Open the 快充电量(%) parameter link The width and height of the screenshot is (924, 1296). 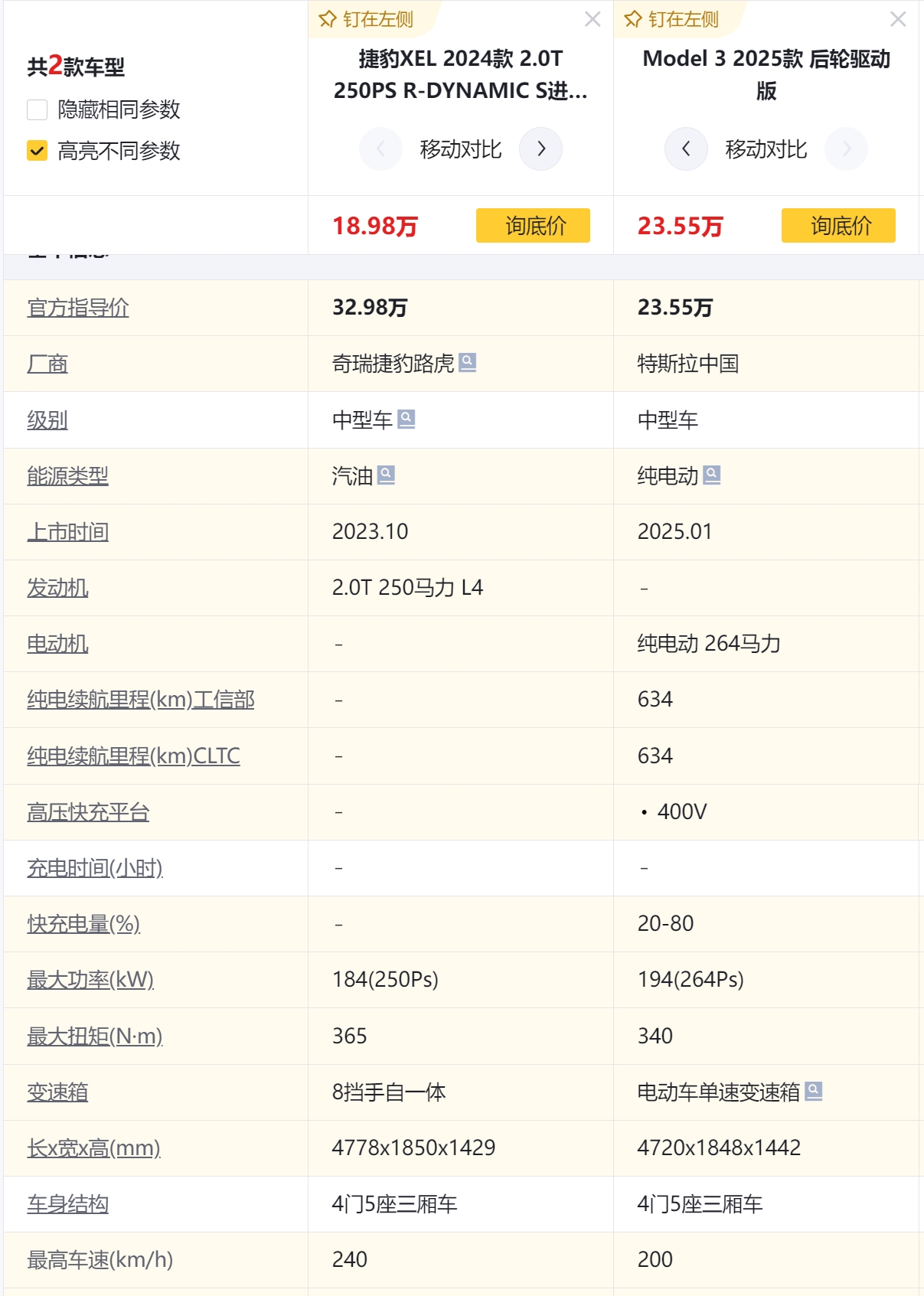(x=83, y=924)
